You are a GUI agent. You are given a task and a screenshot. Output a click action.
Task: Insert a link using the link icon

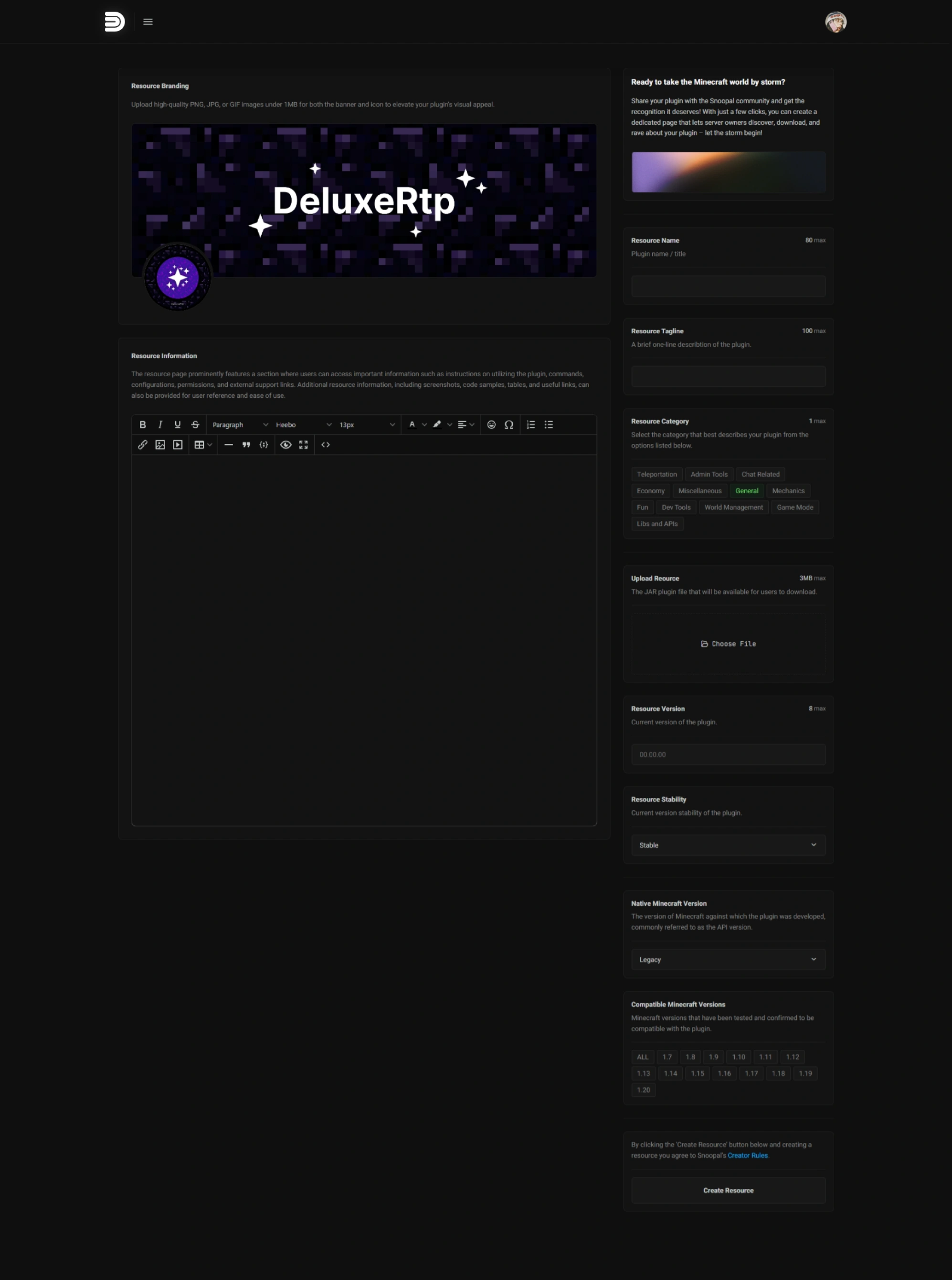142,445
